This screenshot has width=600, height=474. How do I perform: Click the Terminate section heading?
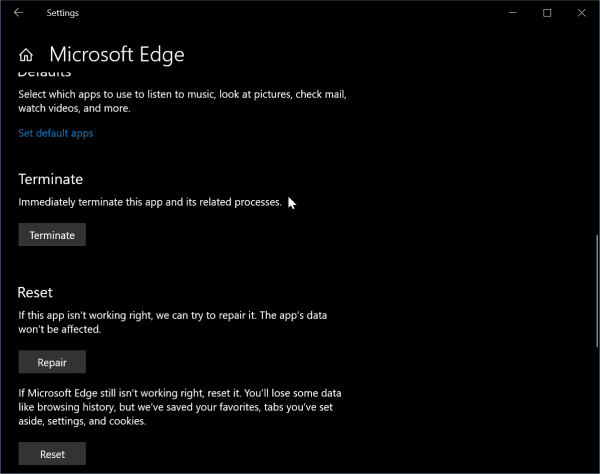pos(51,179)
